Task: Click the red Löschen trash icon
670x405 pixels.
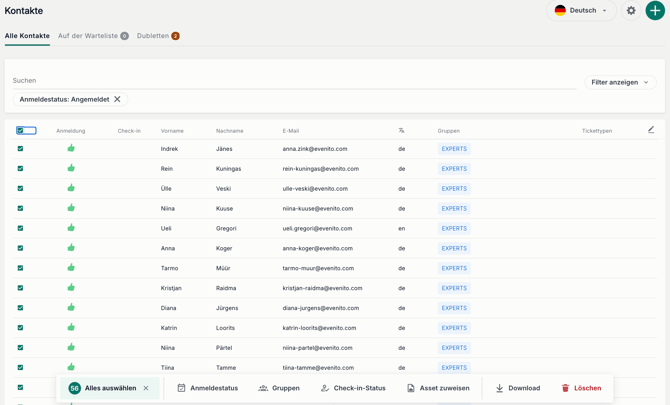Action: point(565,388)
